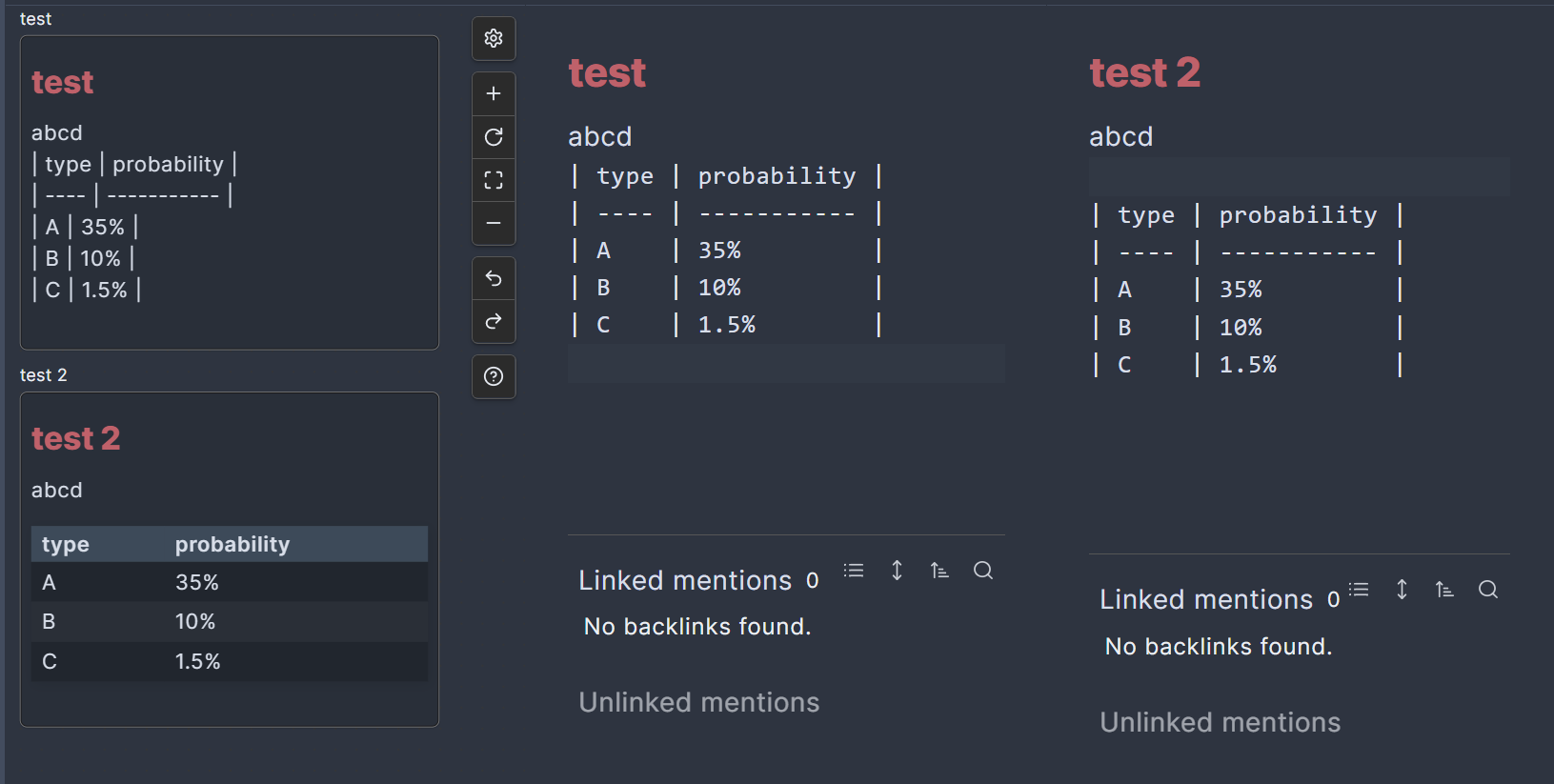This screenshot has width=1554, height=784.
Task: Open canvas settings gear icon
Action: (494, 38)
